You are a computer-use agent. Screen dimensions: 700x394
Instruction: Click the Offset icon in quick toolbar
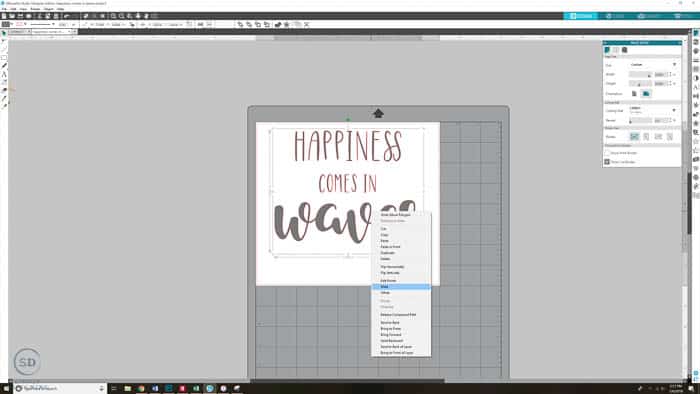287,25
